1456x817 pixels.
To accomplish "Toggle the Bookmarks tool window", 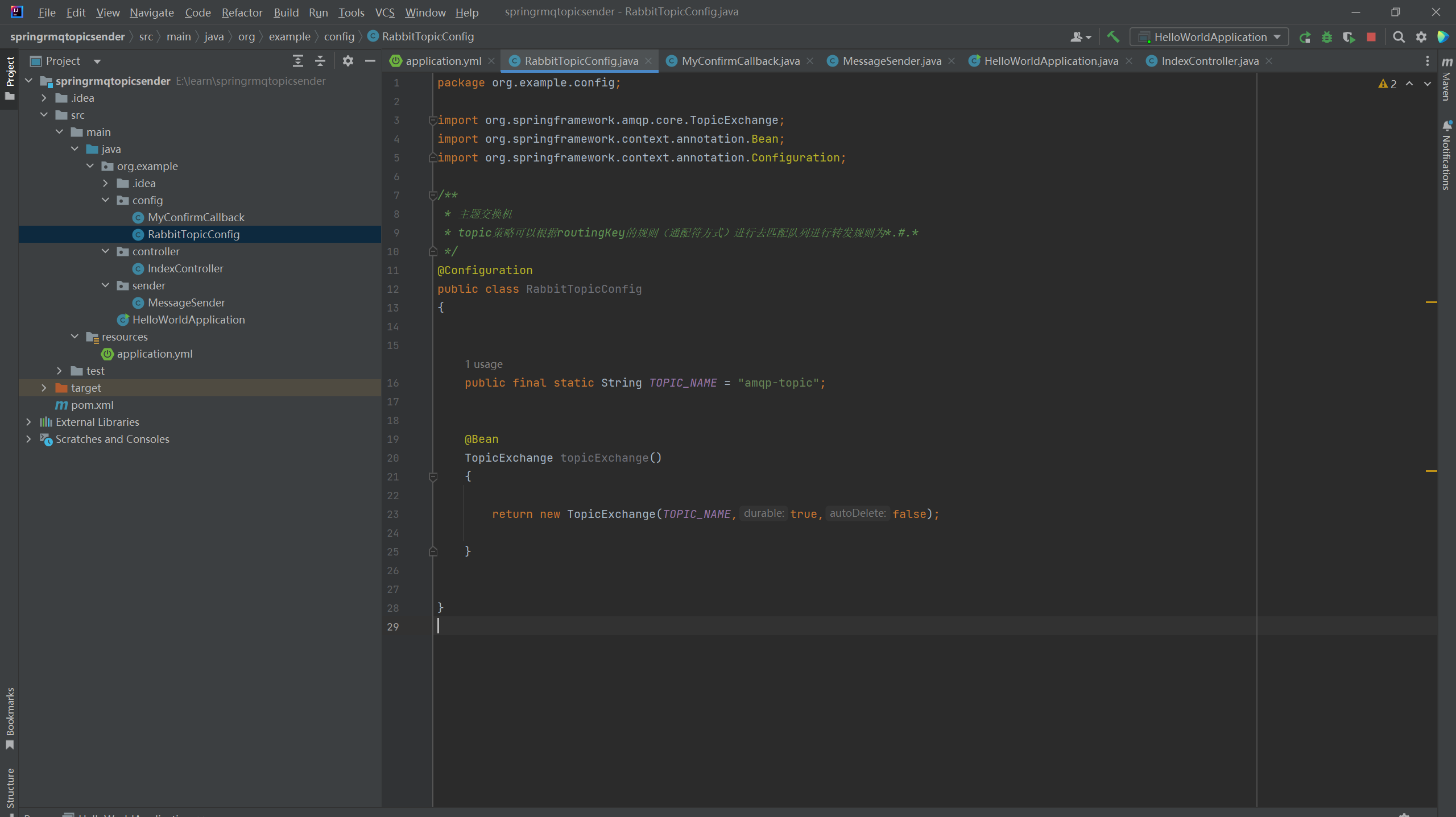I will coord(10,718).
